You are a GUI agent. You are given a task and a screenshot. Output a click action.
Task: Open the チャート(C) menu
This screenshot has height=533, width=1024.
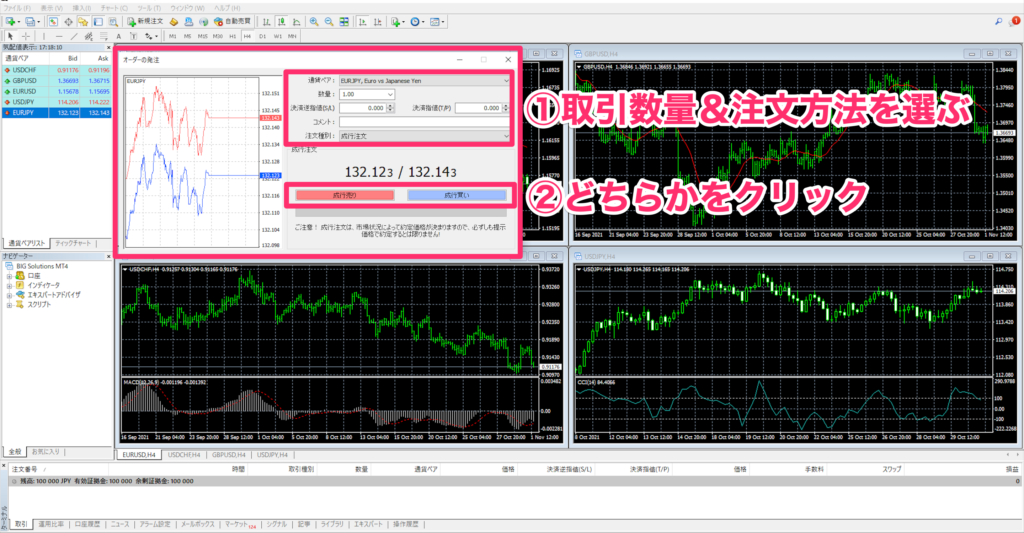point(114,8)
